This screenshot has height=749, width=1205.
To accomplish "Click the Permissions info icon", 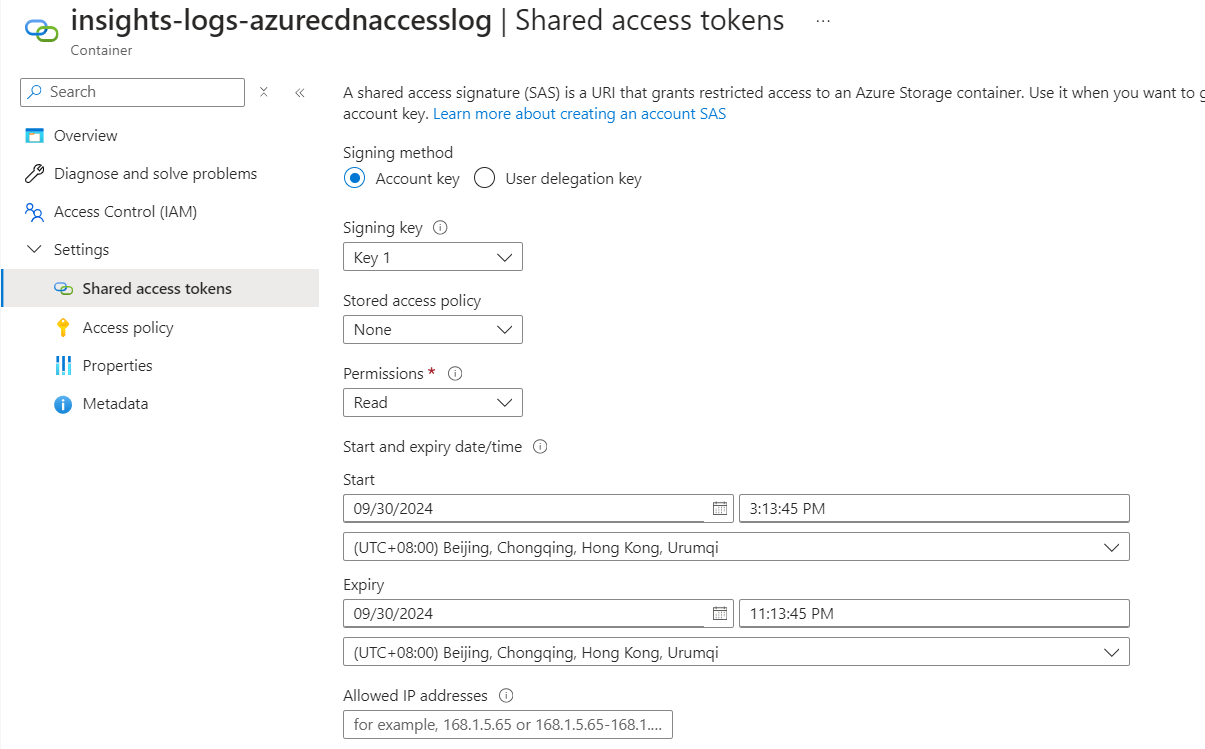I will pos(455,374).
